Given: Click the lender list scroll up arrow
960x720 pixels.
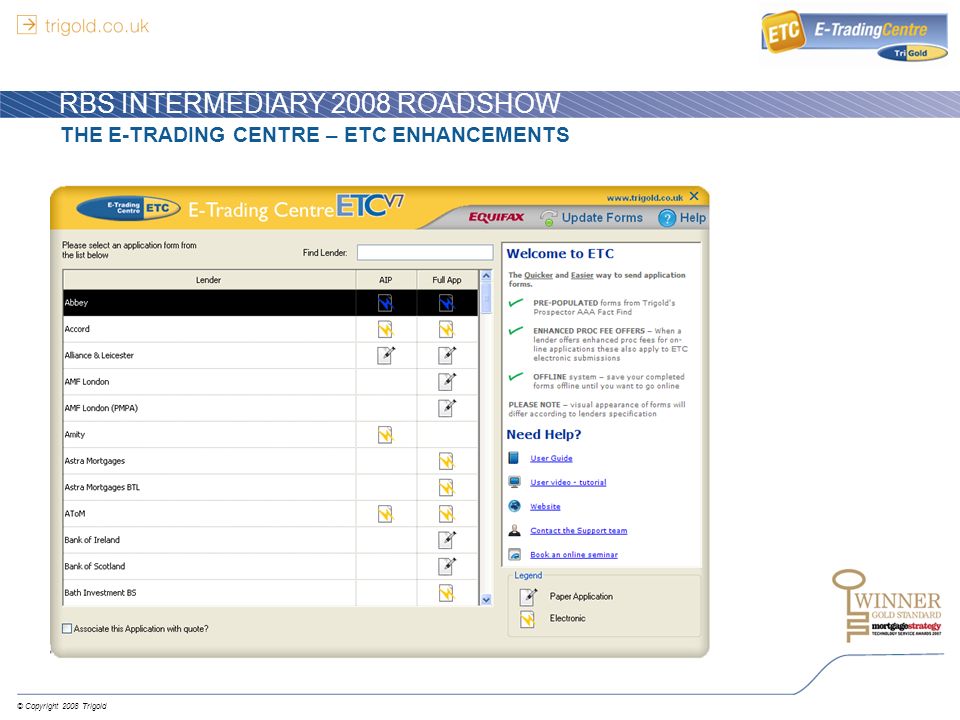Looking at the screenshot, I should click(x=487, y=276).
